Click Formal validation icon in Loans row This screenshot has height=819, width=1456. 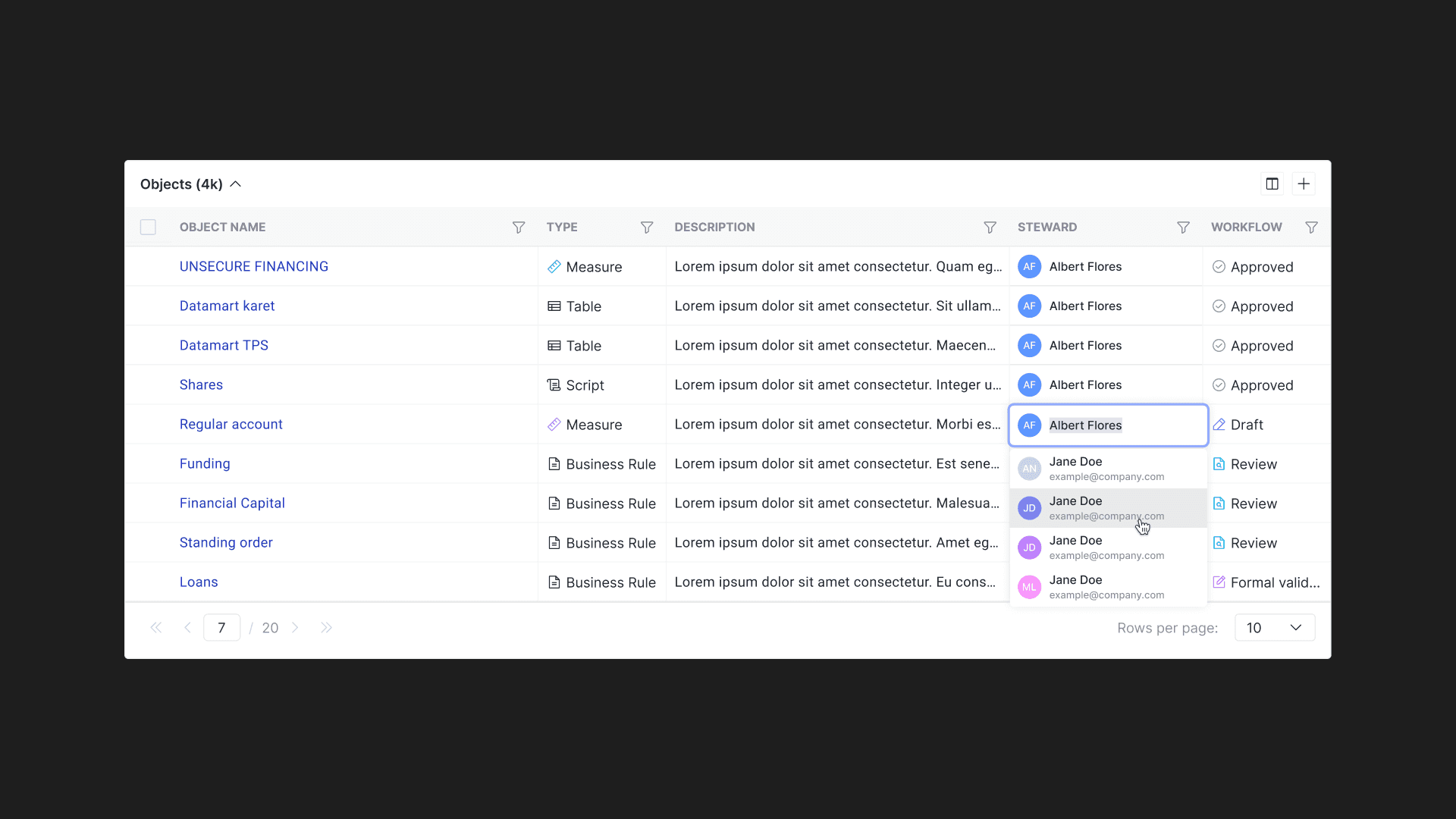coord(1219,582)
